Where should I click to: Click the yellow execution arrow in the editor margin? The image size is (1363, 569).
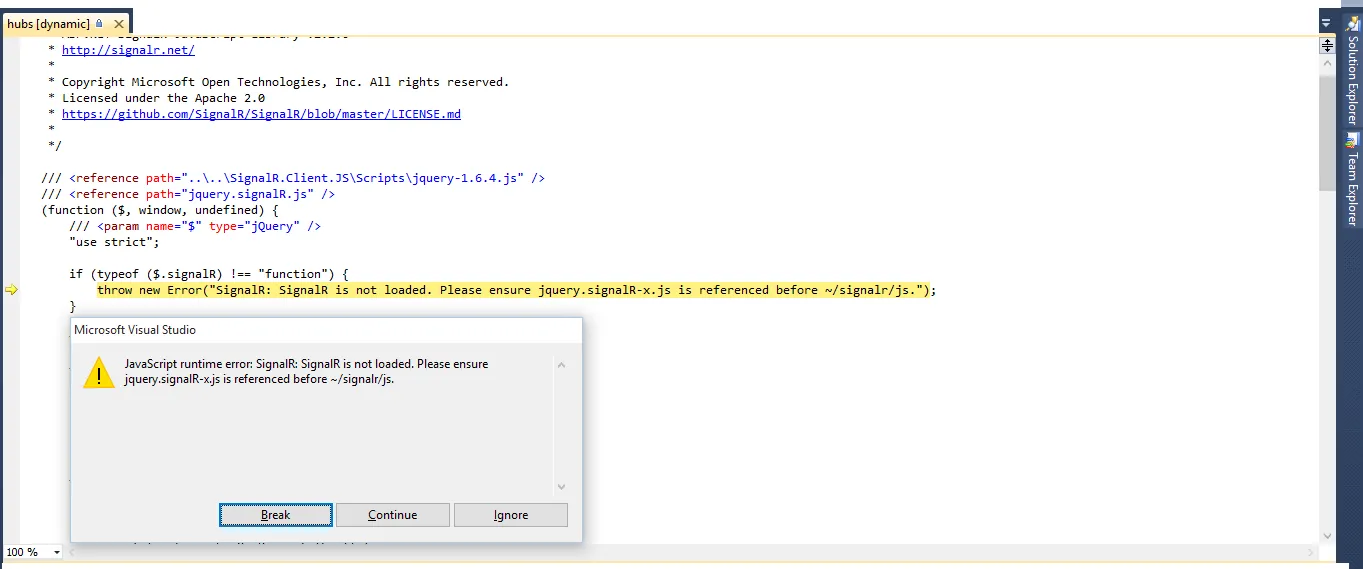[x=11, y=290]
